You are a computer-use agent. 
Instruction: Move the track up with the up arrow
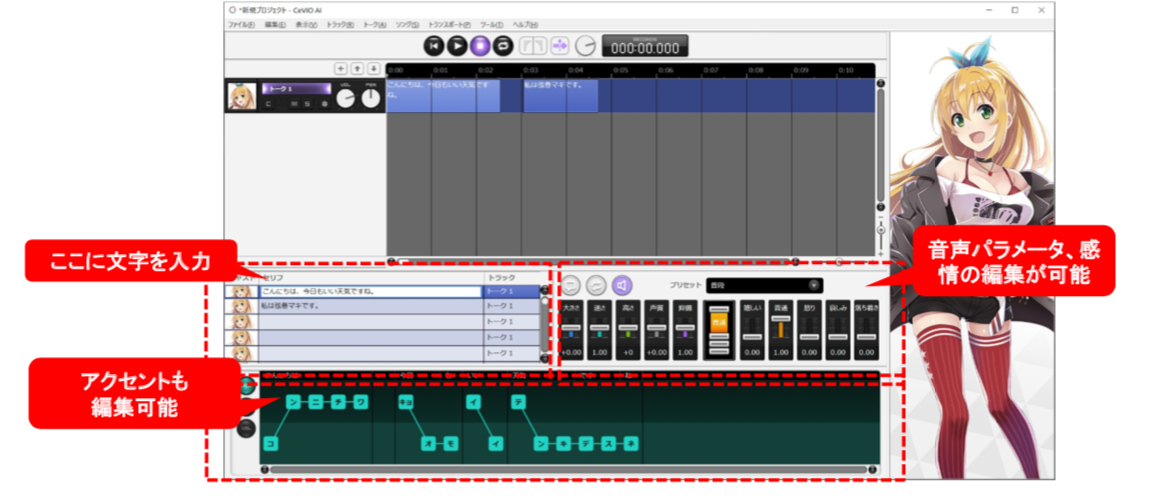point(357,69)
